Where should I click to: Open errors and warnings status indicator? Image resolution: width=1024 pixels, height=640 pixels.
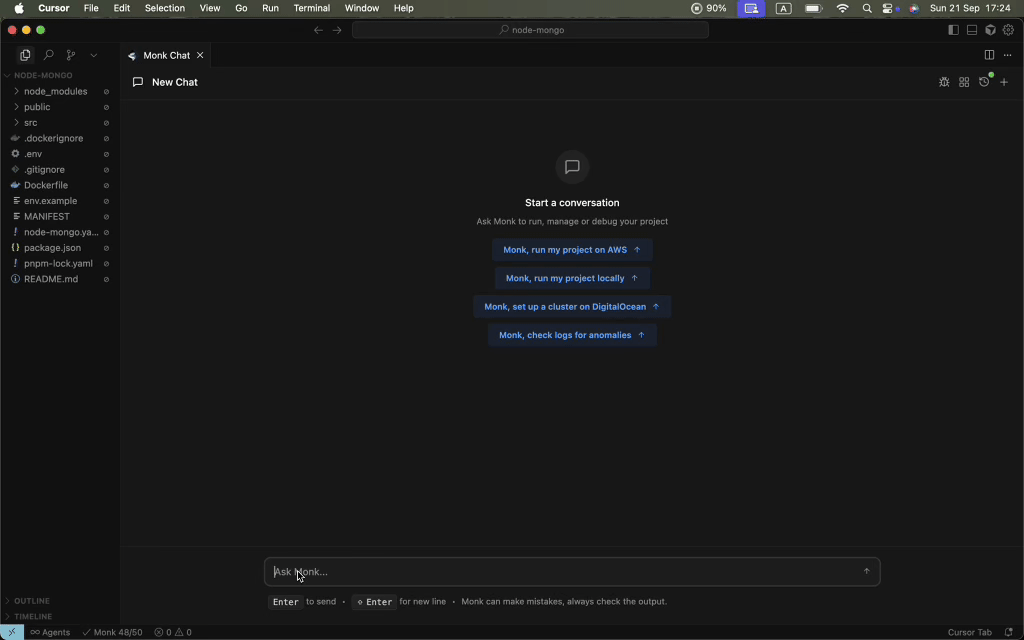pos(173,632)
